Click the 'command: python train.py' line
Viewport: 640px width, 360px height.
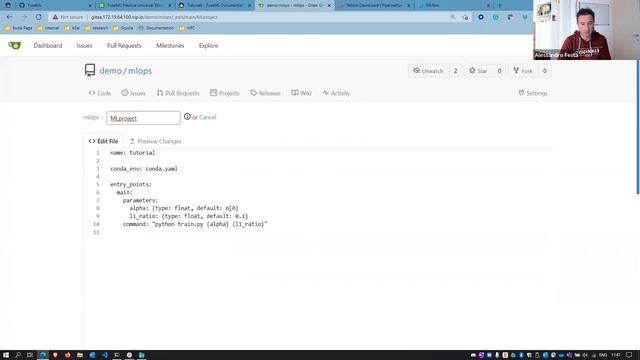195,224
